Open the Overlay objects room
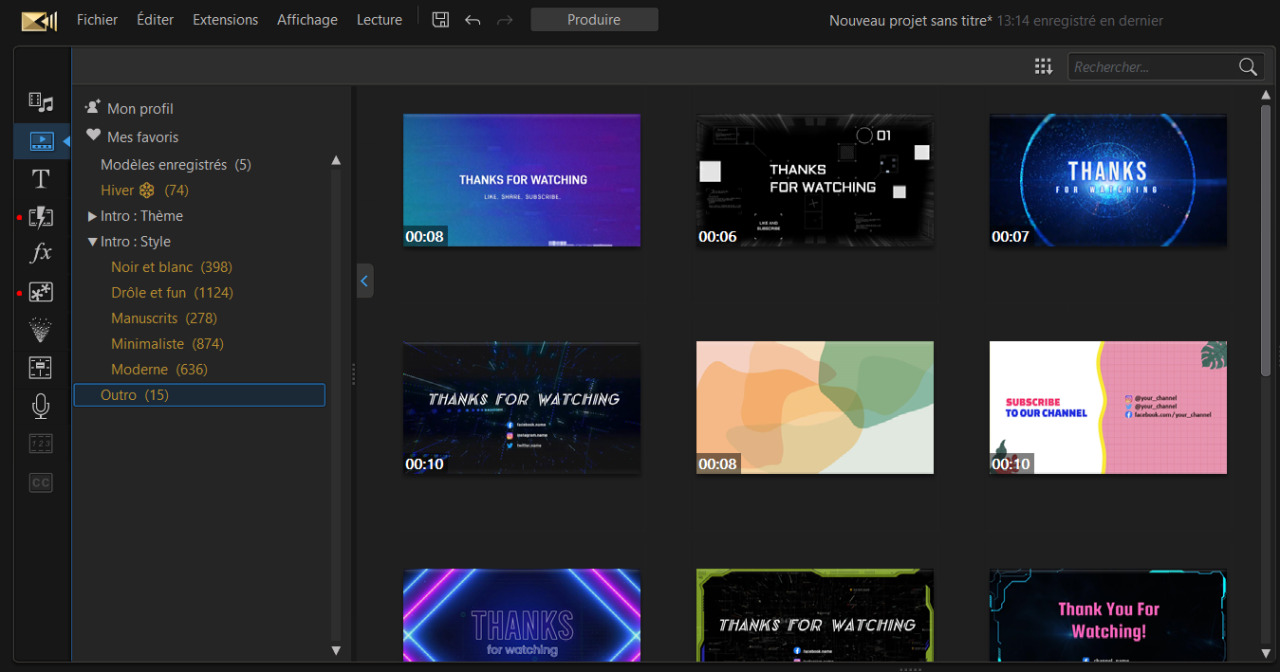Screen dimensions: 1280x672 pyautogui.click(x=41, y=291)
